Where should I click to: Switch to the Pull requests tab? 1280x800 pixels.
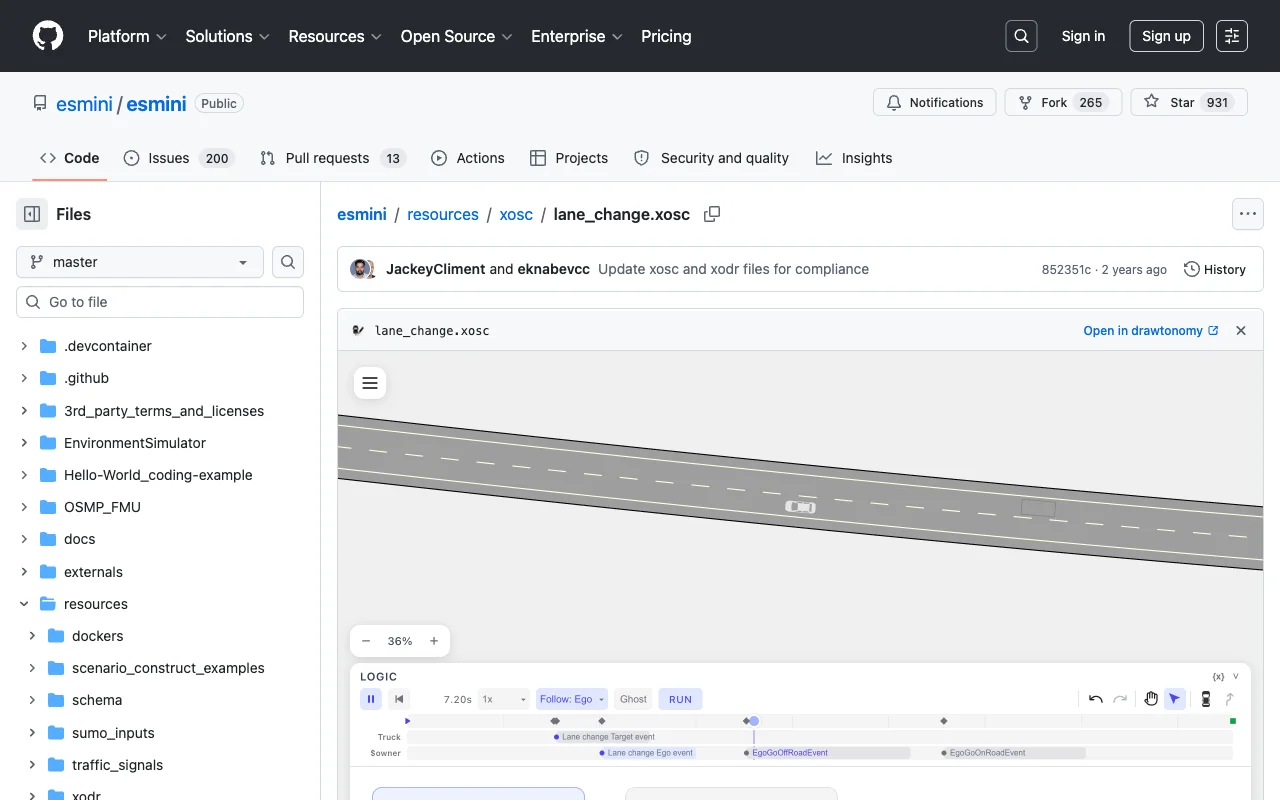coord(332,158)
